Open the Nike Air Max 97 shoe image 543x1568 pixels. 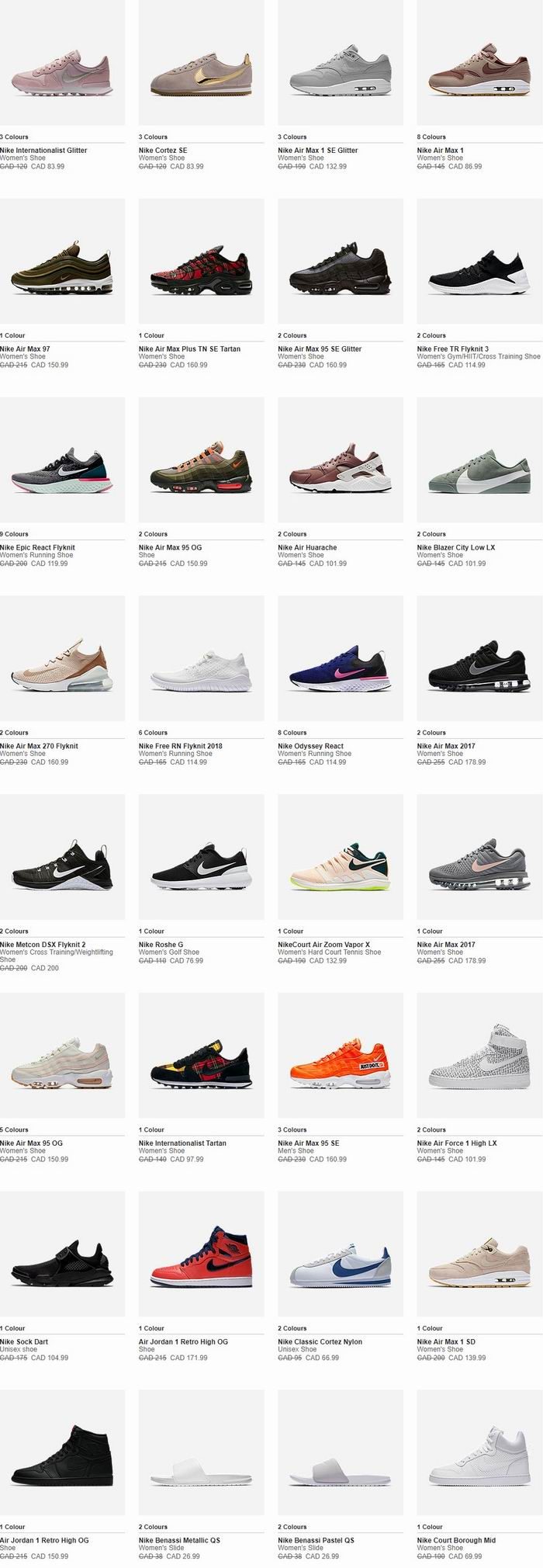click(62, 262)
